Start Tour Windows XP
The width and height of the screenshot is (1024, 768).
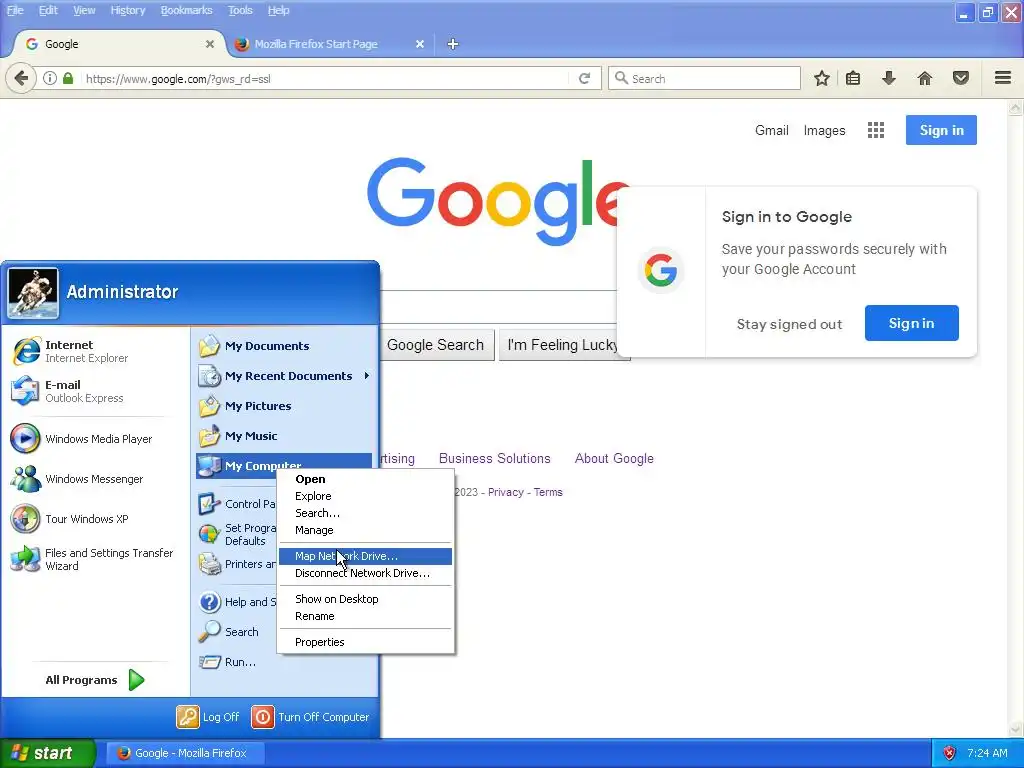[93, 519]
